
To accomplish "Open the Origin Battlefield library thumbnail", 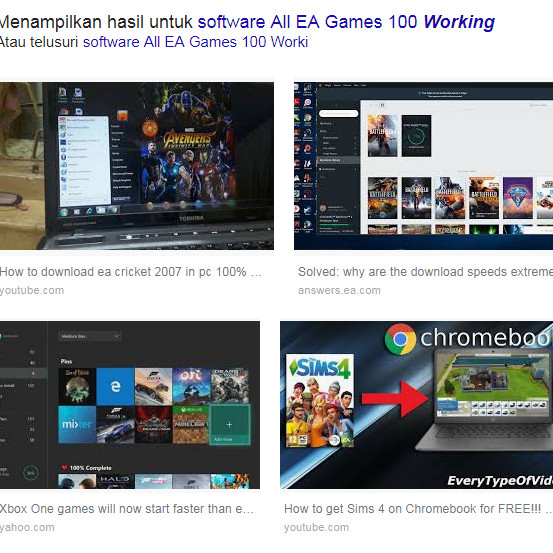I will click(x=423, y=166).
